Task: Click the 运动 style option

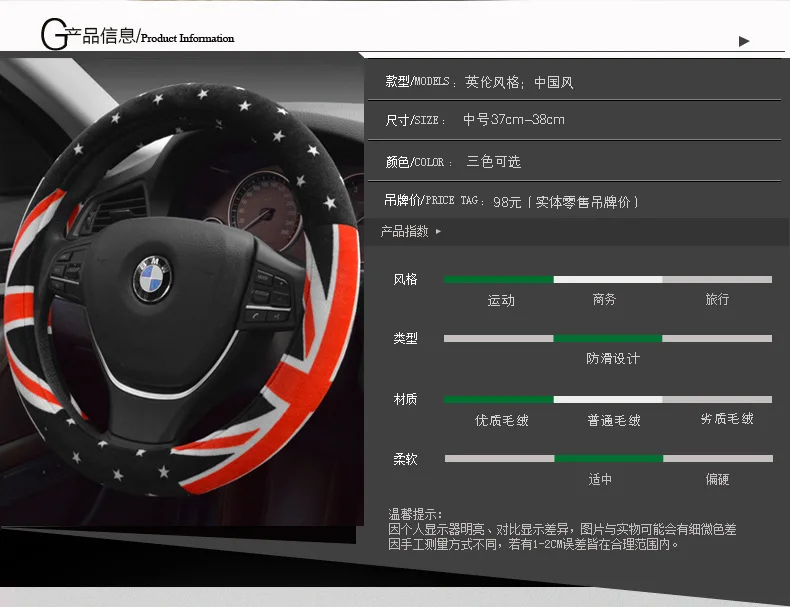Action: tap(501, 300)
